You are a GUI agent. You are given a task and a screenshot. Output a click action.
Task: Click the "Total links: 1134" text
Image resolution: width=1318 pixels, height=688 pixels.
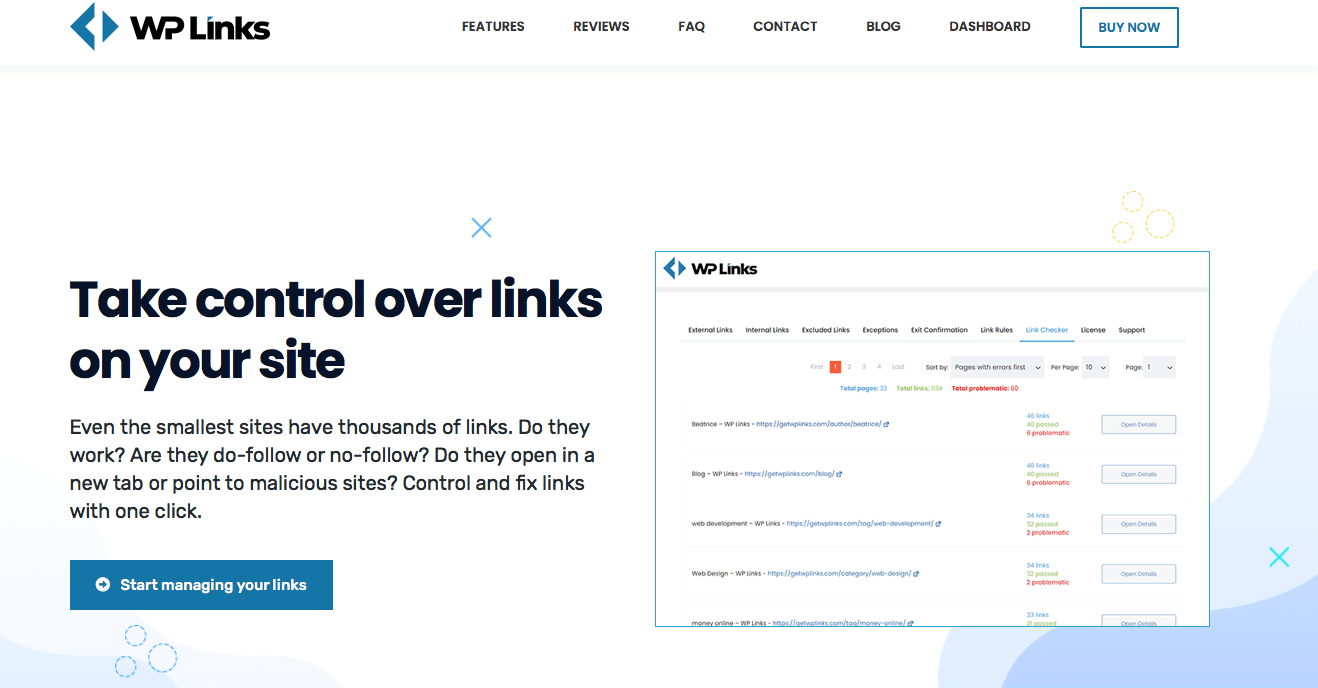[x=919, y=388]
